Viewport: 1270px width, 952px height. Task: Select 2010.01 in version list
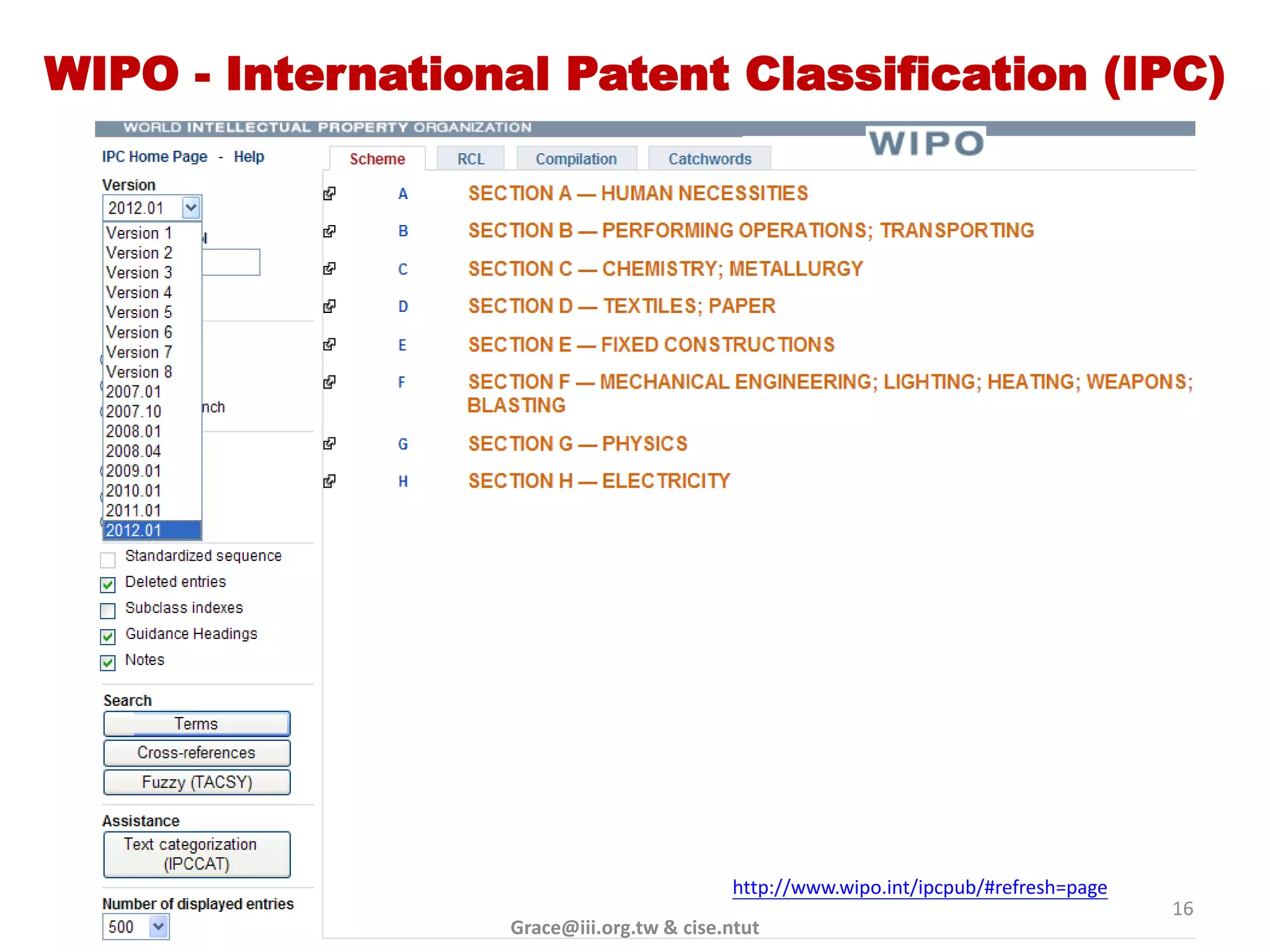152,491
